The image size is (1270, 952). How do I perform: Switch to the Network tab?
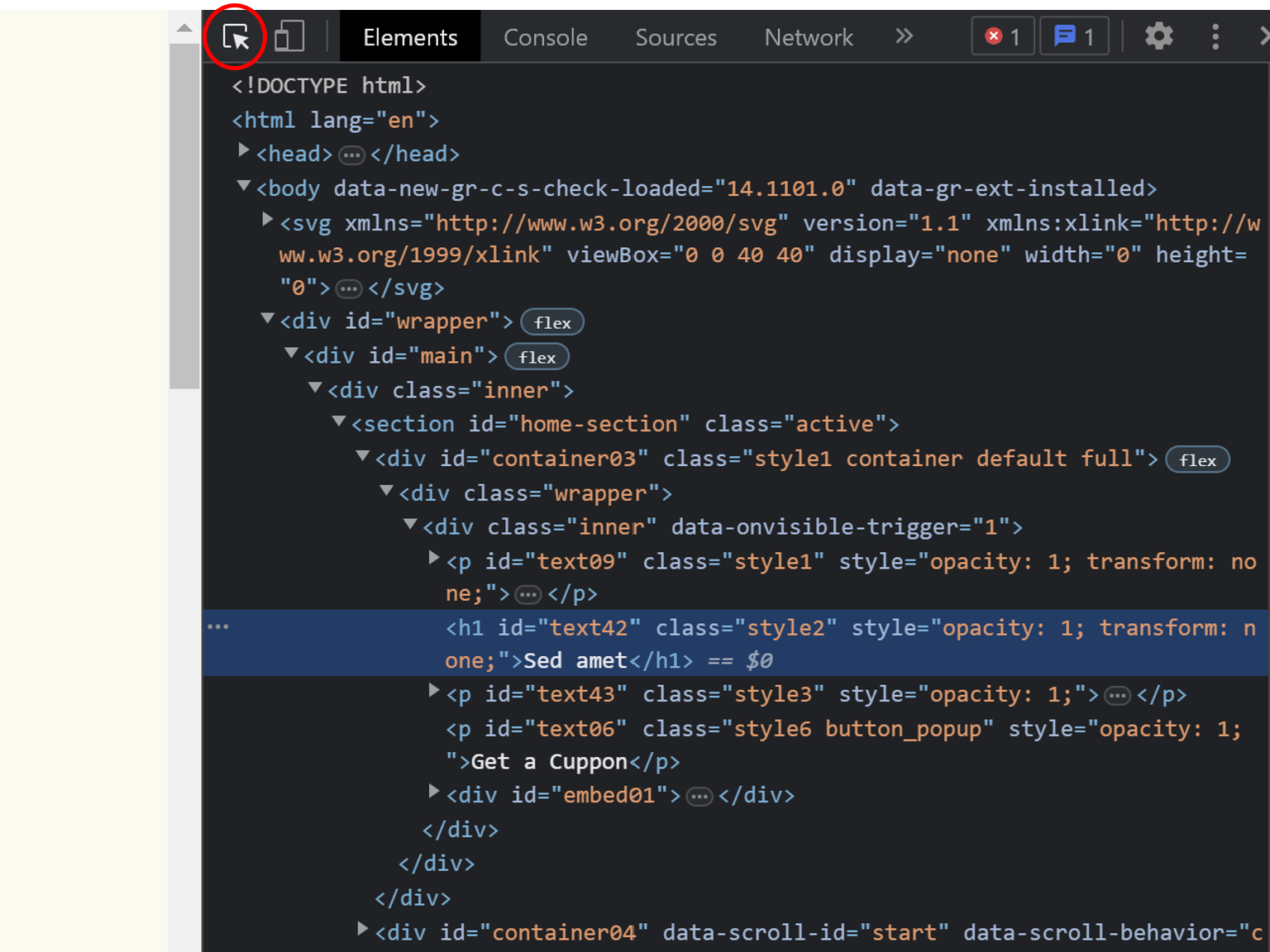[808, 37]
